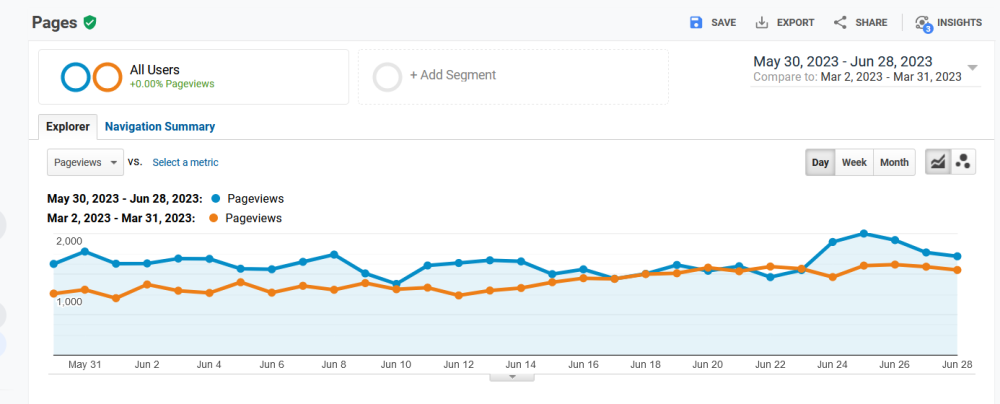Click the green verified shield icon
The height and width of the screenshot is (404, 1000).
point(90,22)
